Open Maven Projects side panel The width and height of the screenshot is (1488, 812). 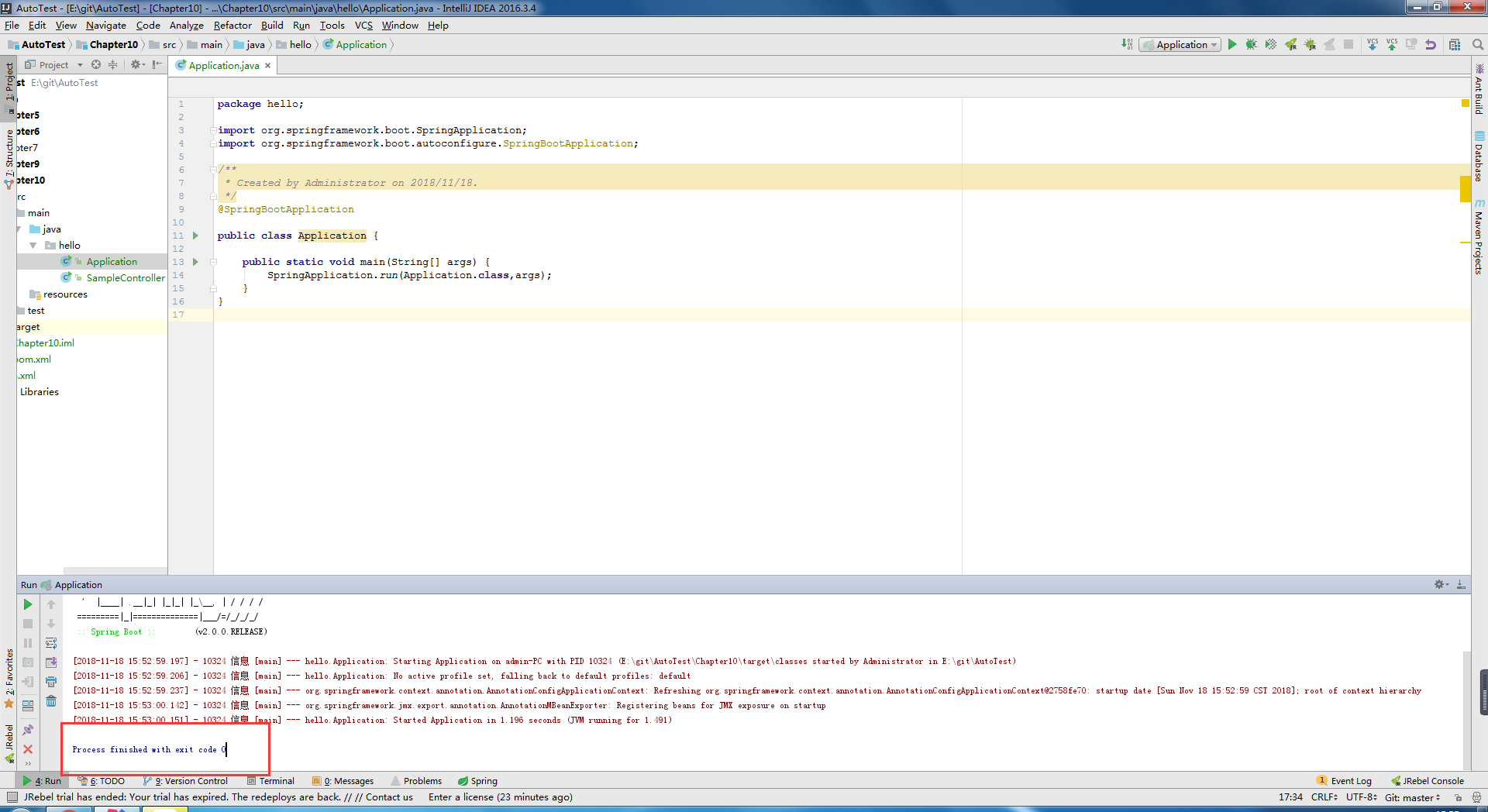coord(1479,237)
